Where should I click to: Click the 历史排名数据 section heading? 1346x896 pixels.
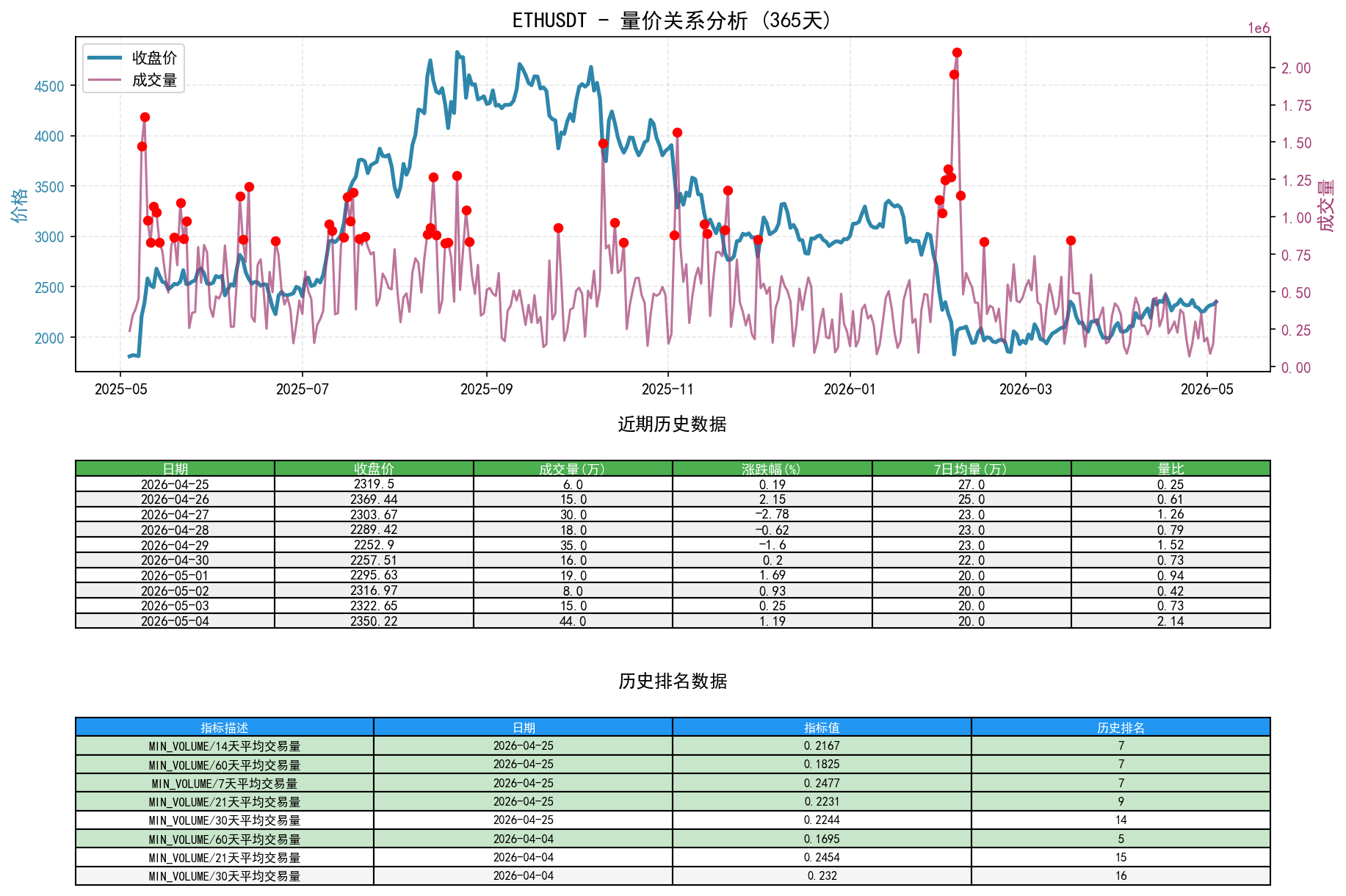(673, 681)
